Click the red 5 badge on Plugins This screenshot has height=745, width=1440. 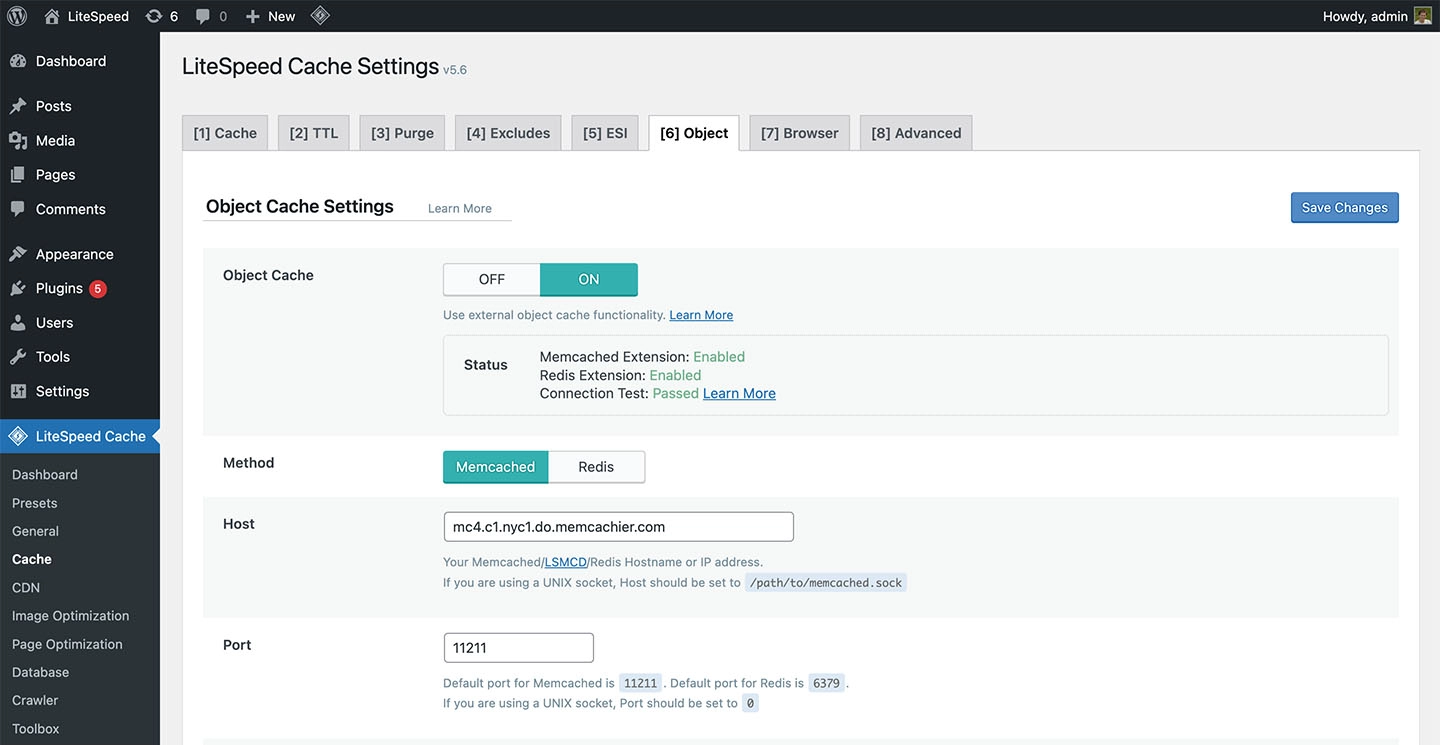pyautogui.click(x=97, y=289)
